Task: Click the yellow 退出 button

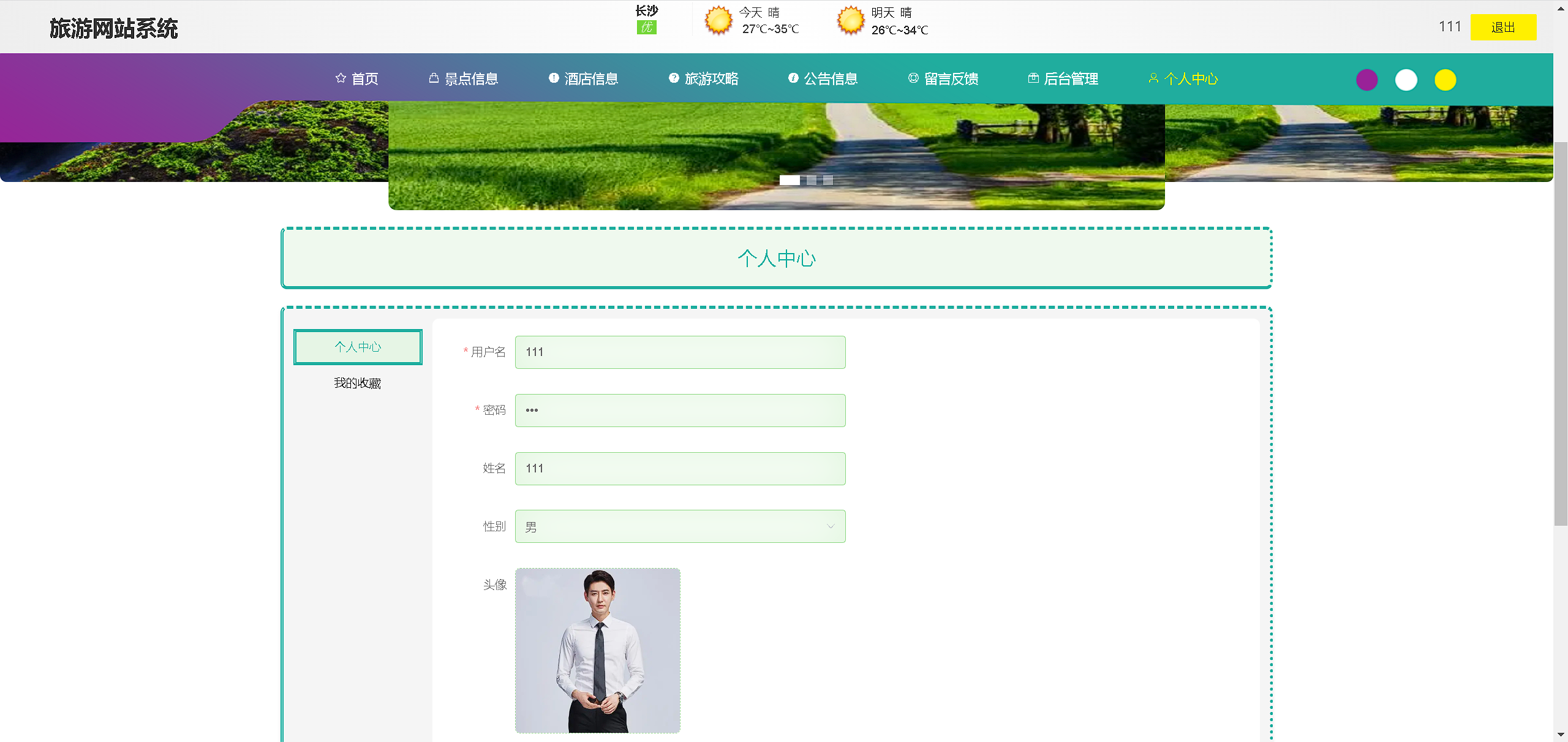Action: (x=1503, y=27)
